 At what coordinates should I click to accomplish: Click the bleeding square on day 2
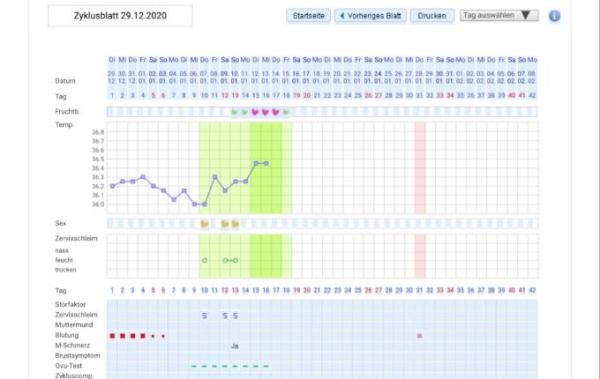click(122, 336)
